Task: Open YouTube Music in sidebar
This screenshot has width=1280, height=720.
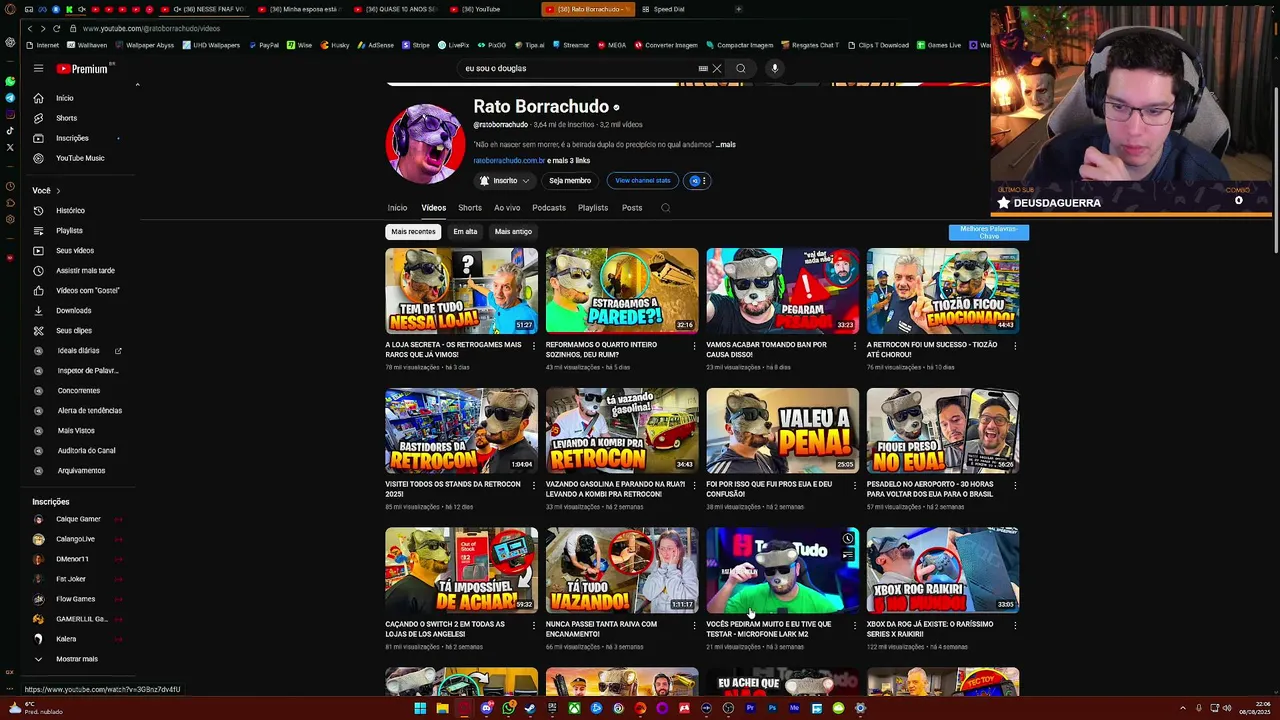Action: [x=80, y=158]
